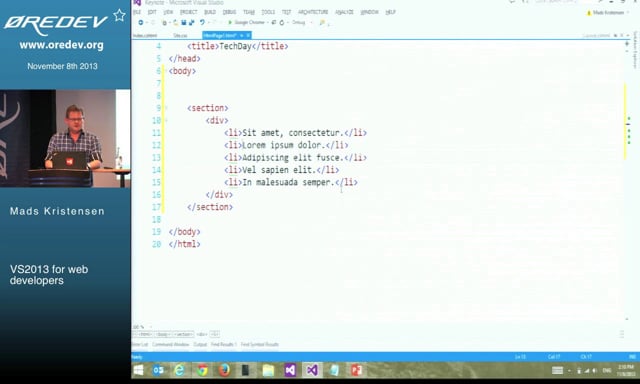The width and height of the screenshot is (640, 384).
Task: Click the on-screen keyboard tray icon
Action: 557,371
